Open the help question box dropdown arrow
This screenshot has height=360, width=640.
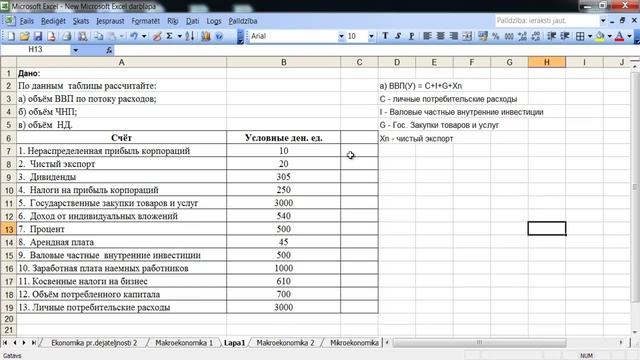[603, 20]
